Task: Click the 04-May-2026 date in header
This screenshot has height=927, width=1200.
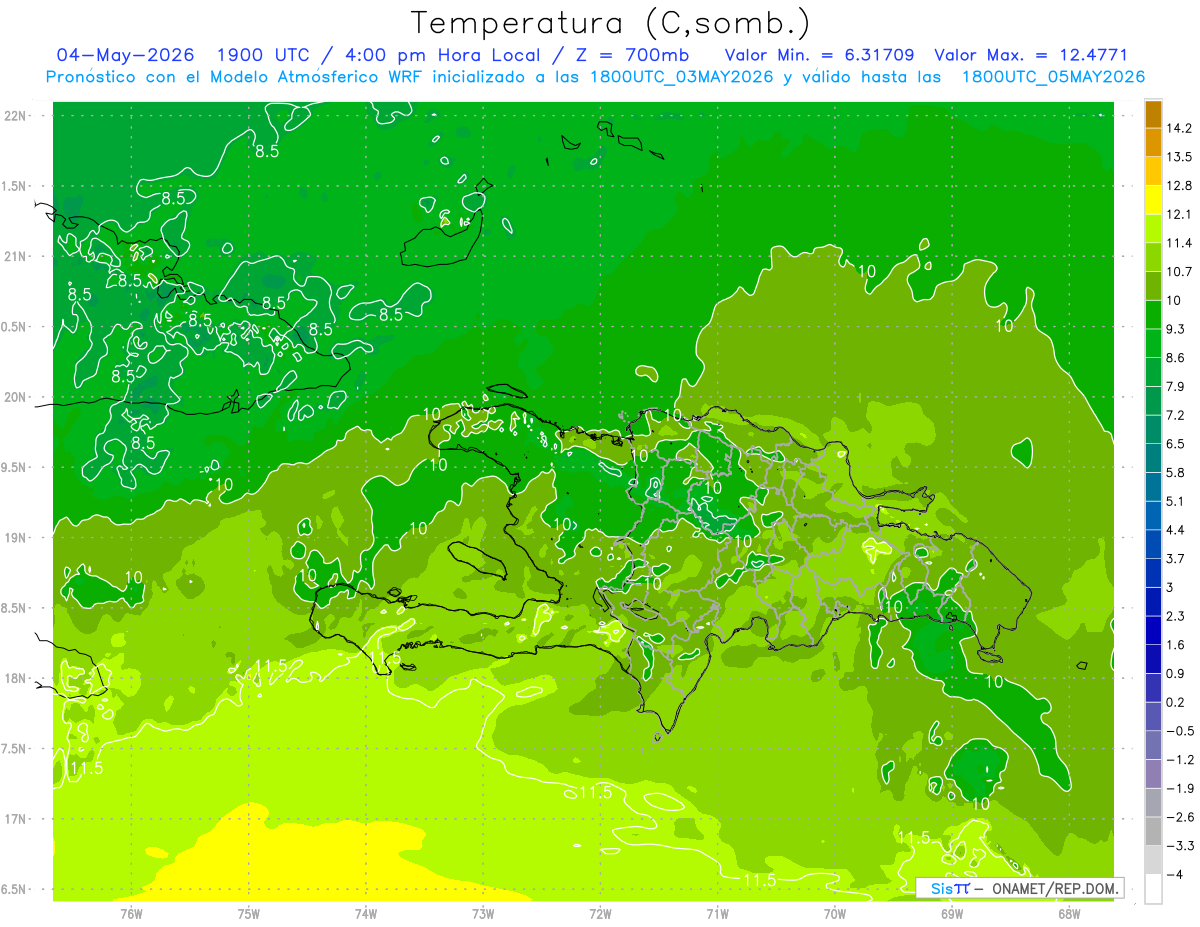Action: (x=125, y=55)
